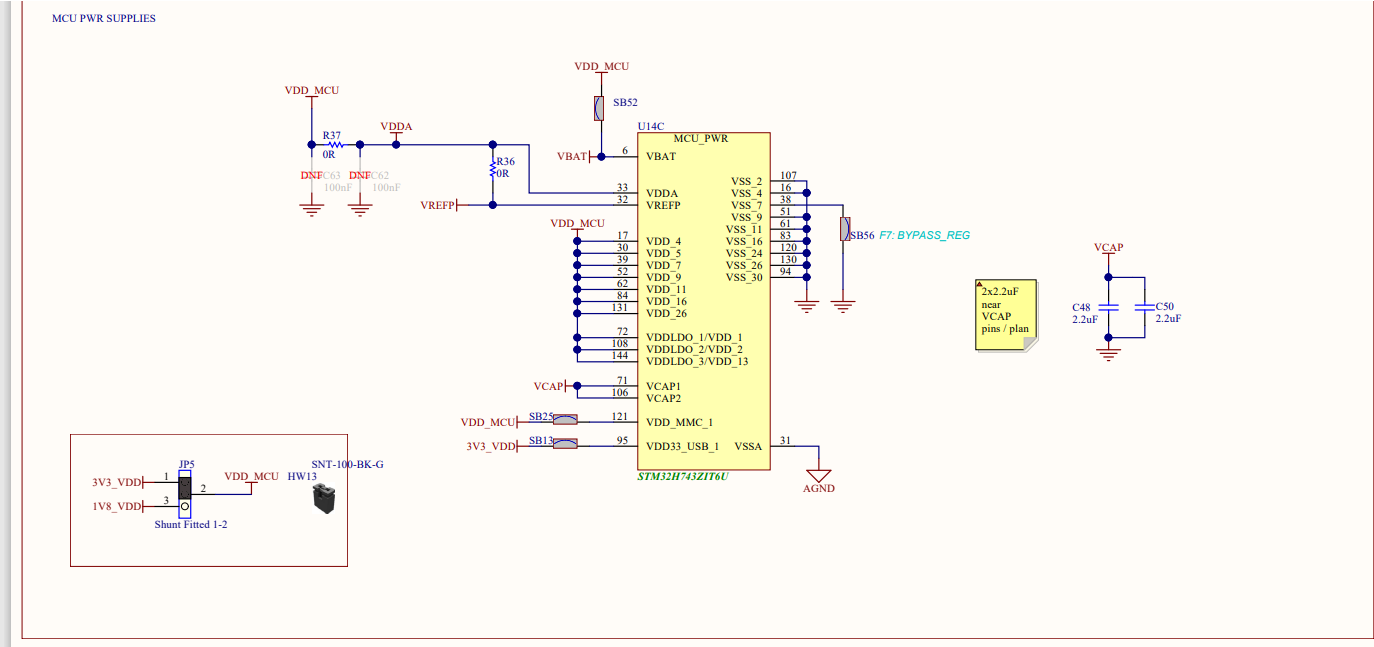Click the STM32H743ZIT6U part designator text
Screen dimensions: 1374x647
pyautogui.click(x=684, y=478)
